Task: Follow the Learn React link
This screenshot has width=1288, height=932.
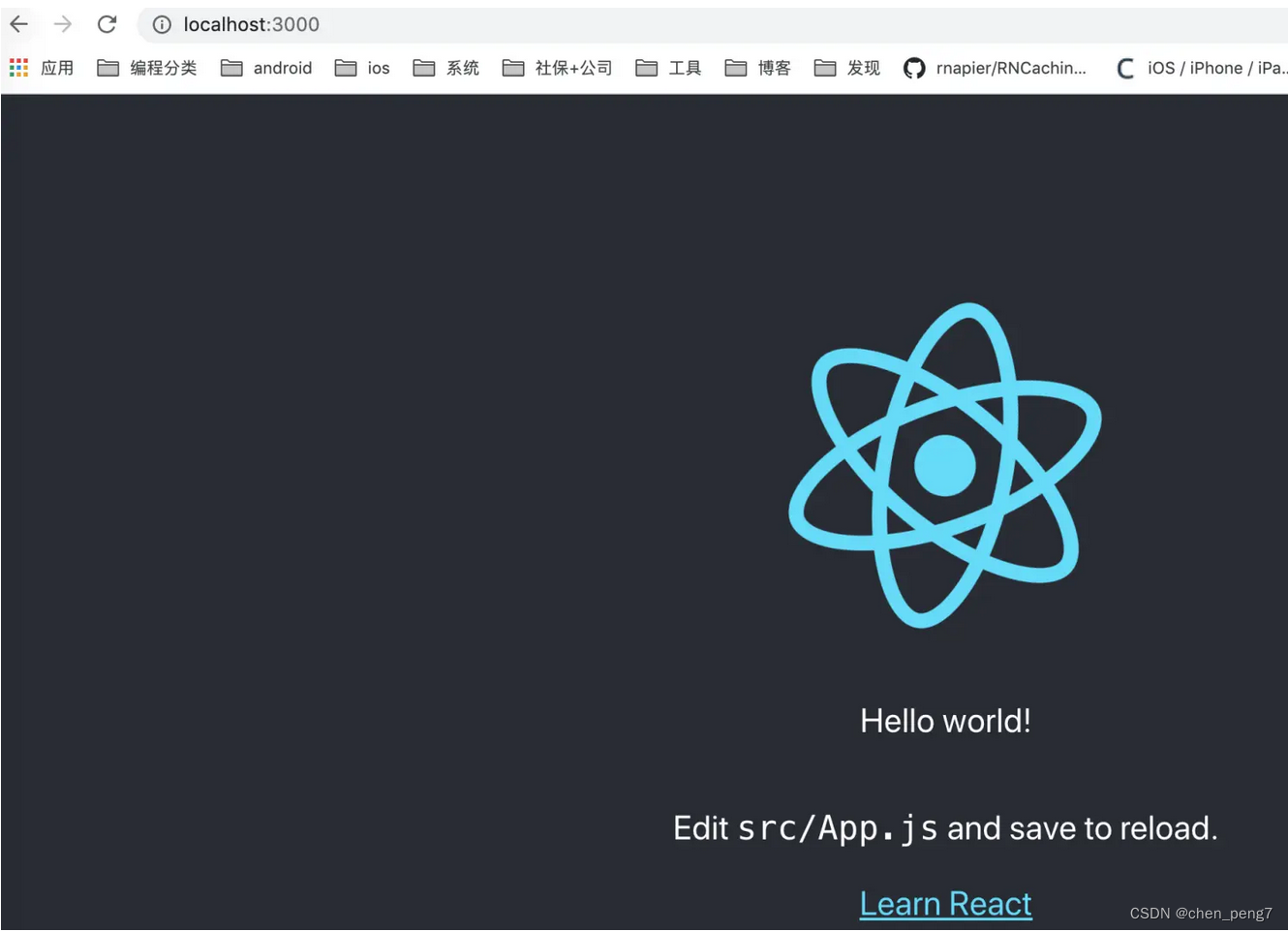Action: pos(946,903)
